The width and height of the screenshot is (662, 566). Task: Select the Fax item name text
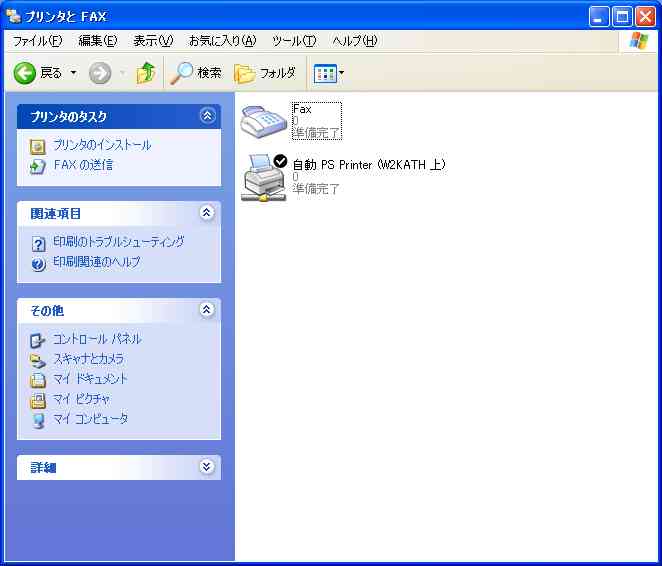(x=302, y=109)
